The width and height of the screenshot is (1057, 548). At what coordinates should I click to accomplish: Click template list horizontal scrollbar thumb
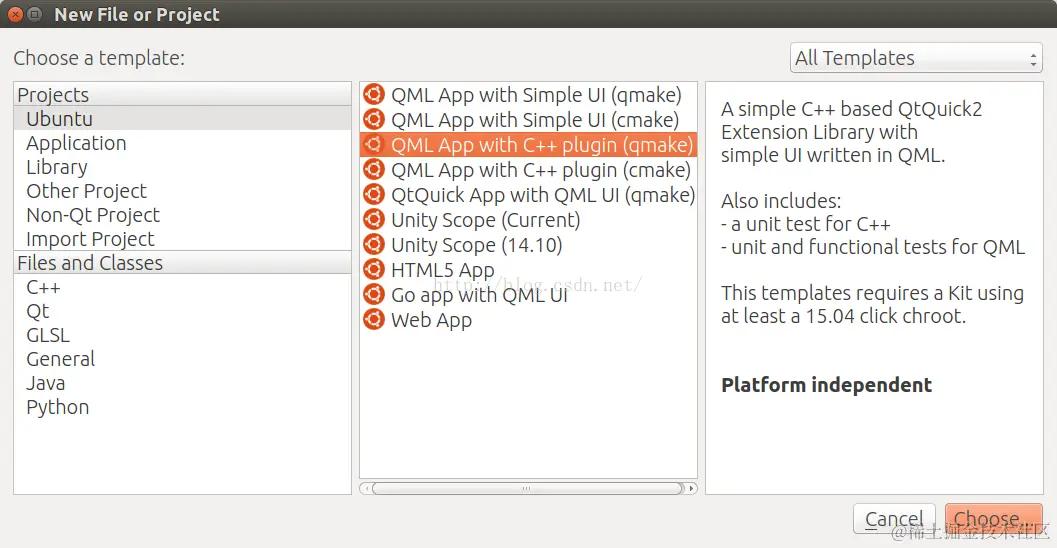click(x=527, y=488)
